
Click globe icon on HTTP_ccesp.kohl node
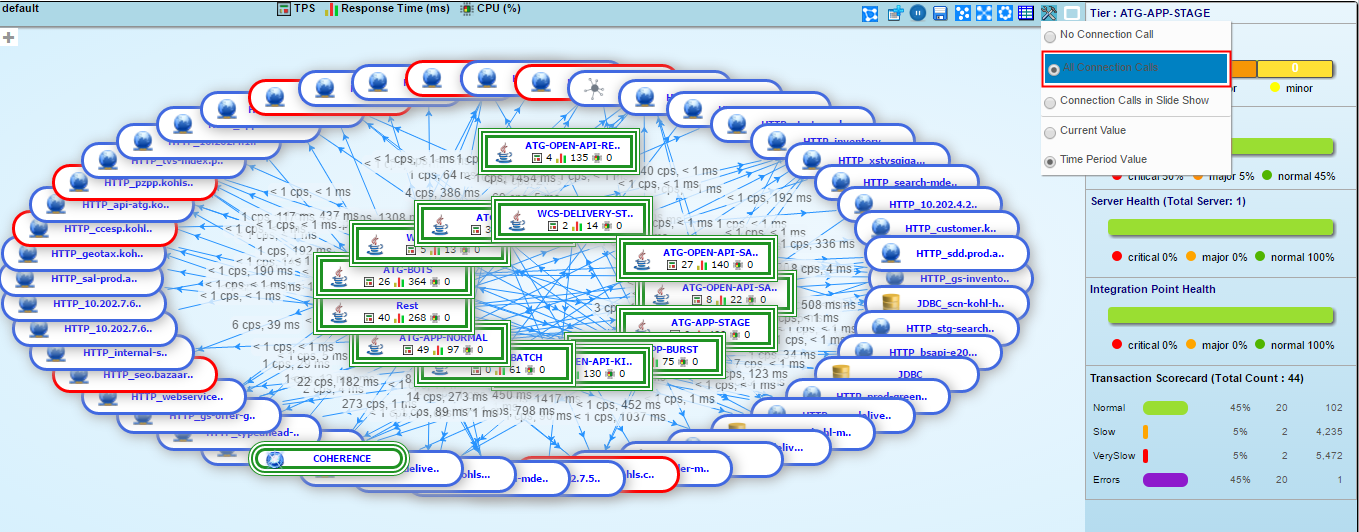click(x=38, y=227)
